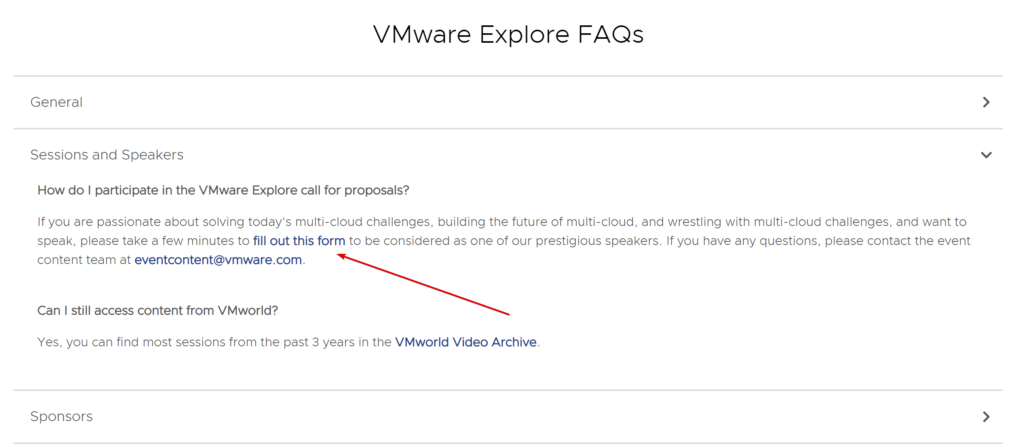Open the General FAQ section title
Screen dimensions: 1024x448
pos(56,103)
